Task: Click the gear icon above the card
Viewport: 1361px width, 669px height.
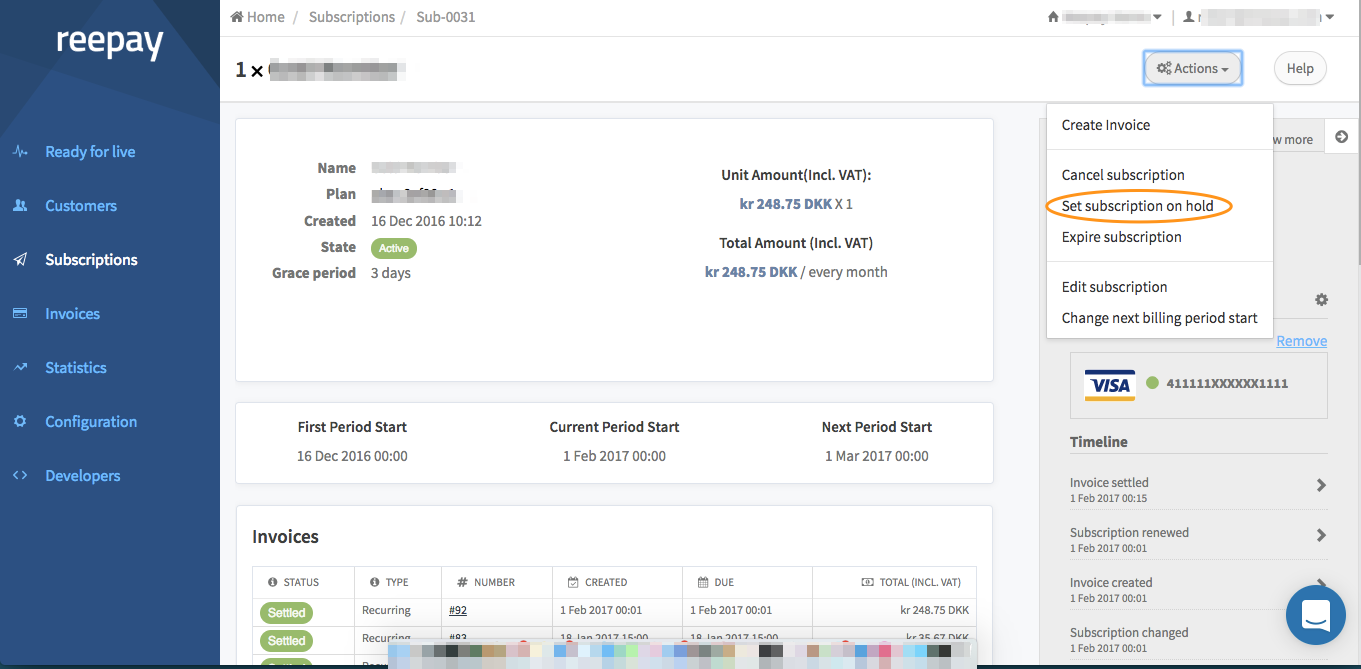Action: point(1321,300)
